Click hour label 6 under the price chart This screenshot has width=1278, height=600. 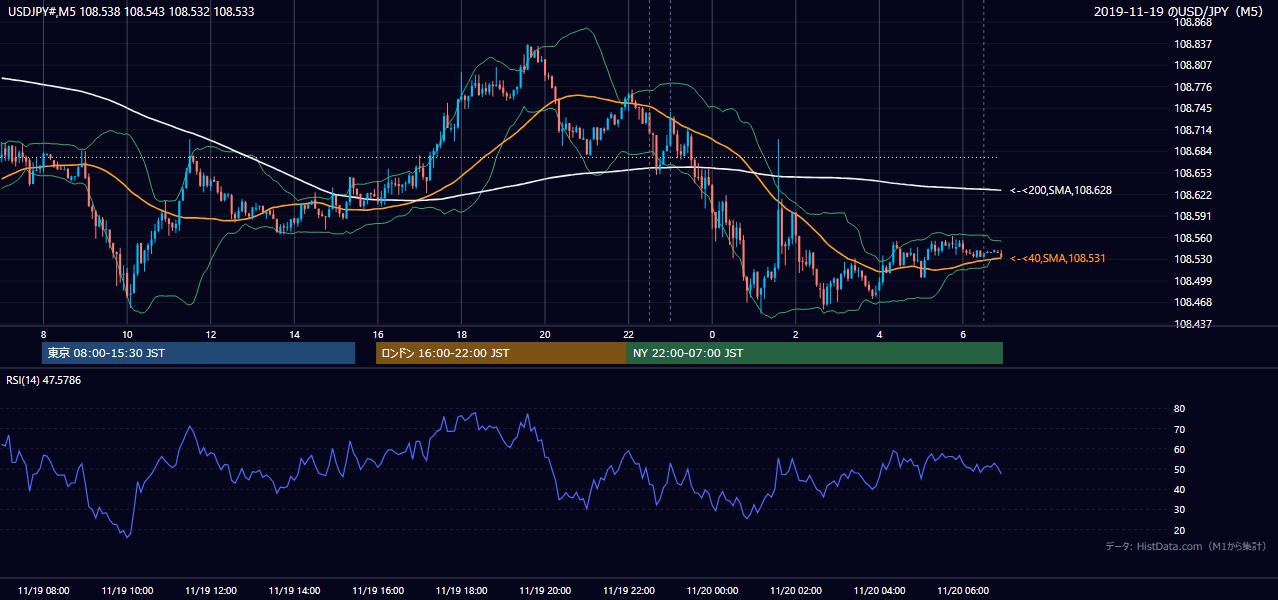pos(963,333)
